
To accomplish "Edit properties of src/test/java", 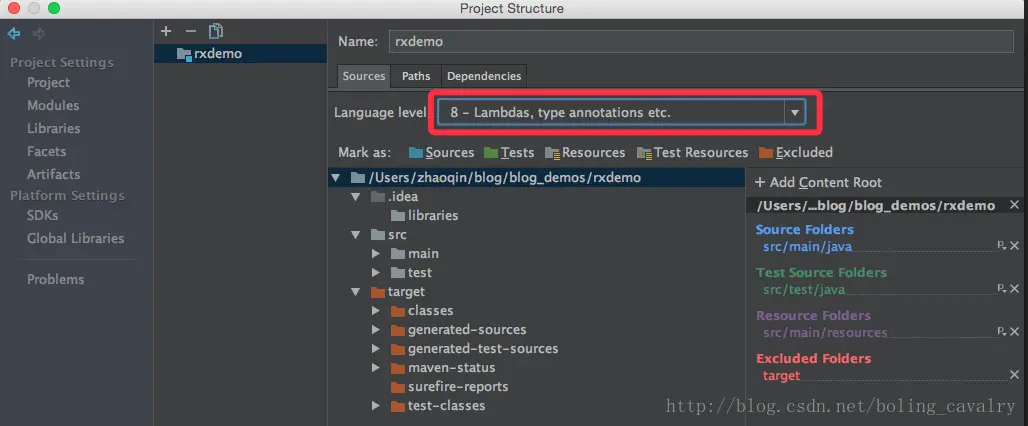I will tap(1001, 288).
